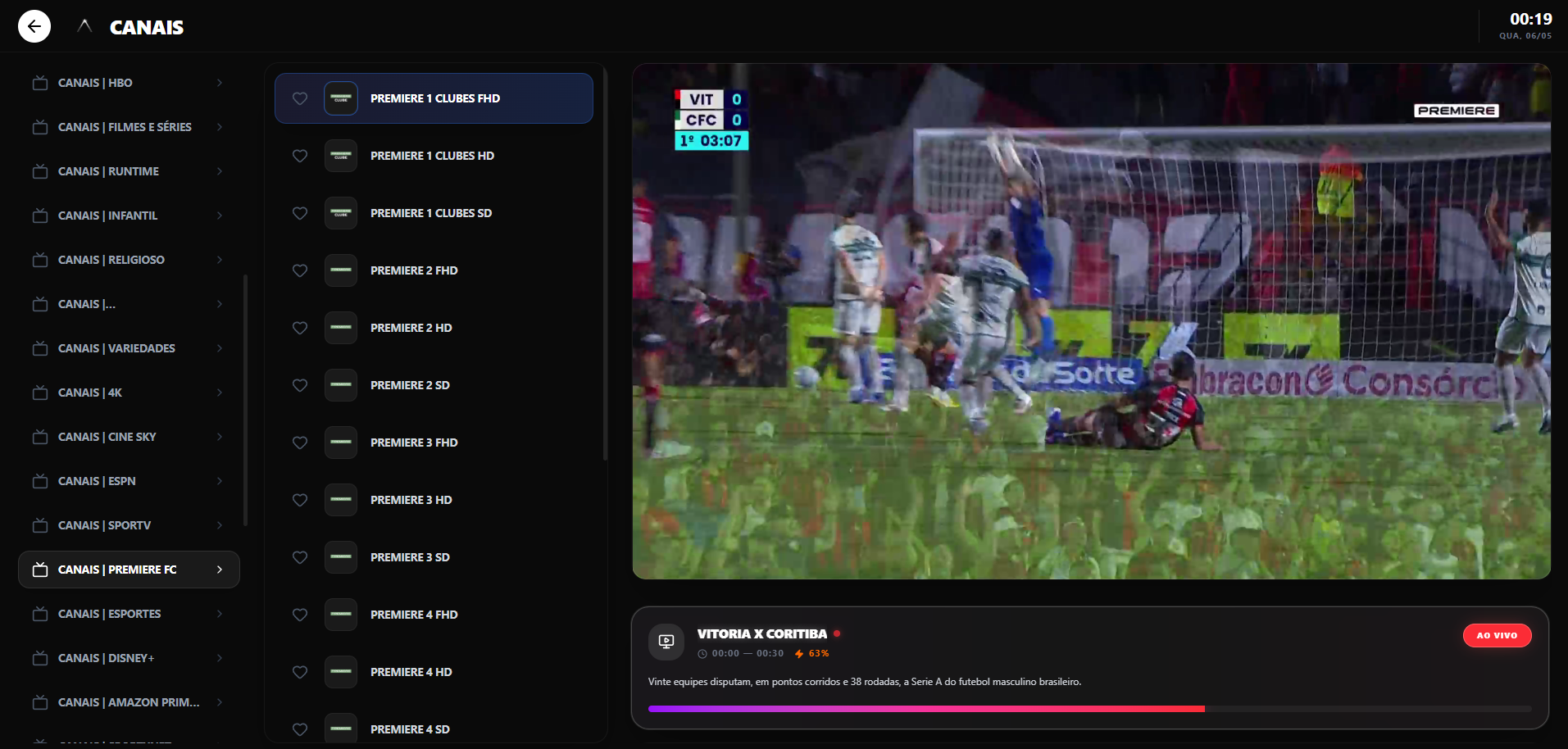Click the PREMIERE 1 CLUBES SD channel logo
The image size is (1568, 749).
click(341, 213)
